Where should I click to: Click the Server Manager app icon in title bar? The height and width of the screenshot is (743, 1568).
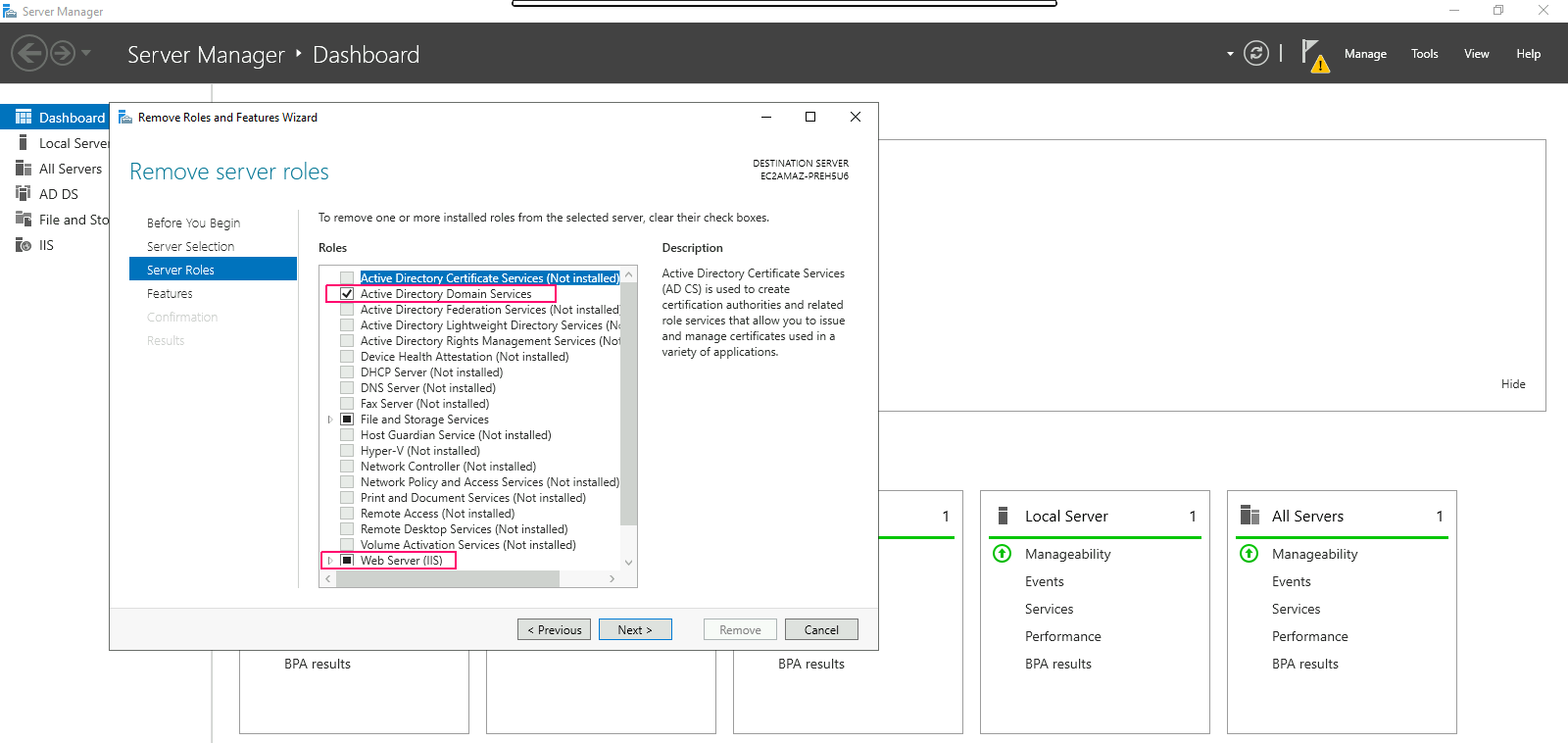click(10, 11)
